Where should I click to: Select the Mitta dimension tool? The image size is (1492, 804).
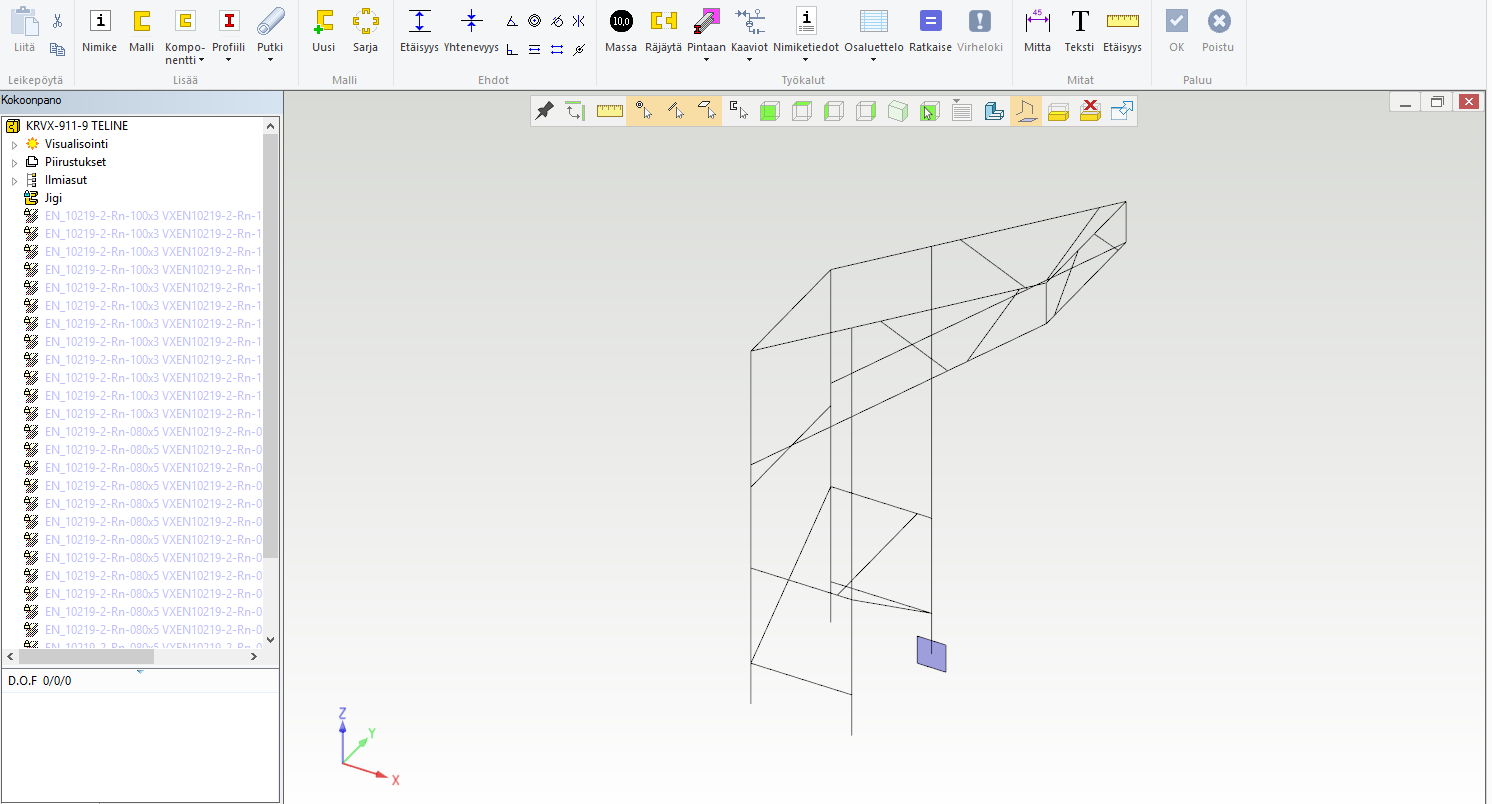[x=1037, y=30]
